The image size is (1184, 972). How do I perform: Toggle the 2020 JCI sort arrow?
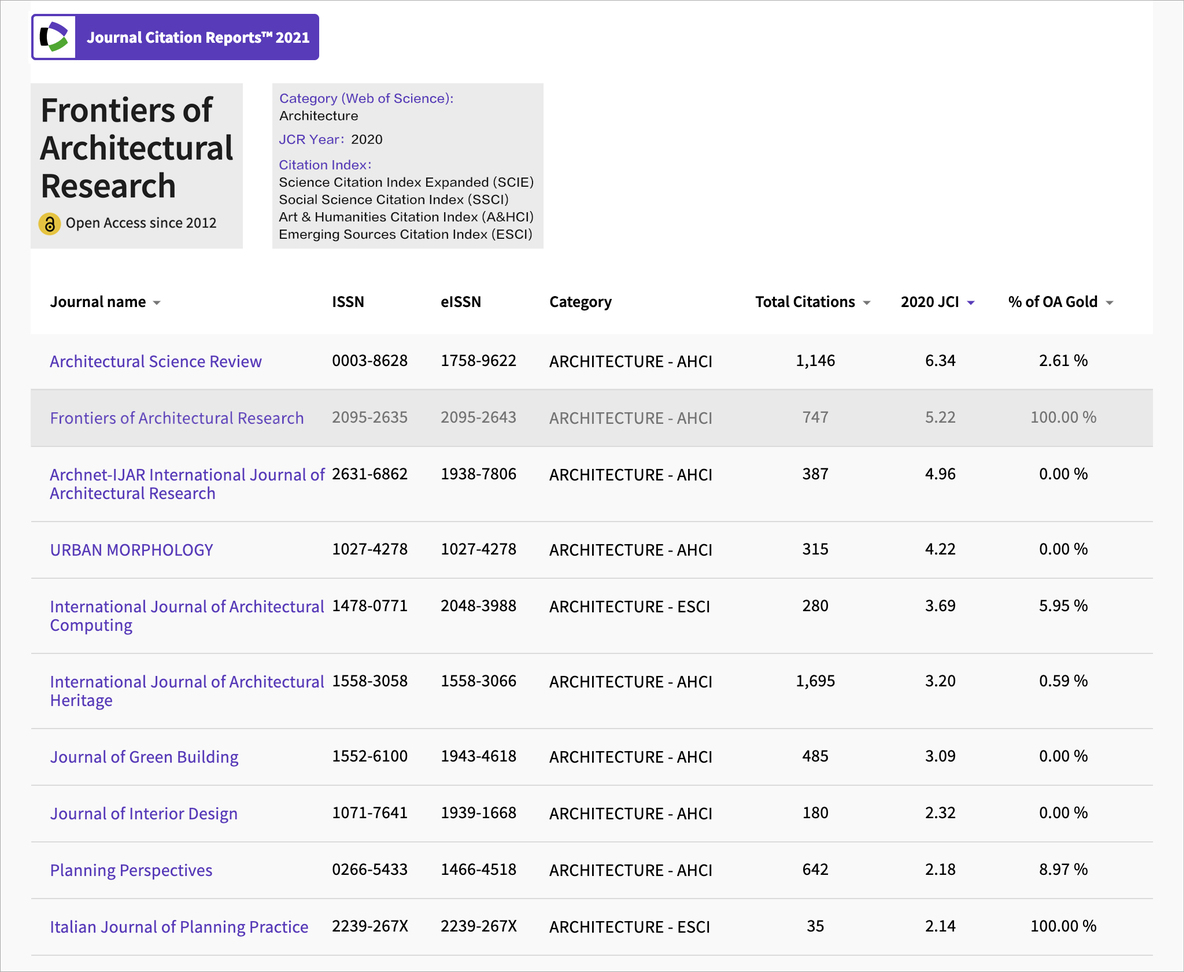coord(970,303)
